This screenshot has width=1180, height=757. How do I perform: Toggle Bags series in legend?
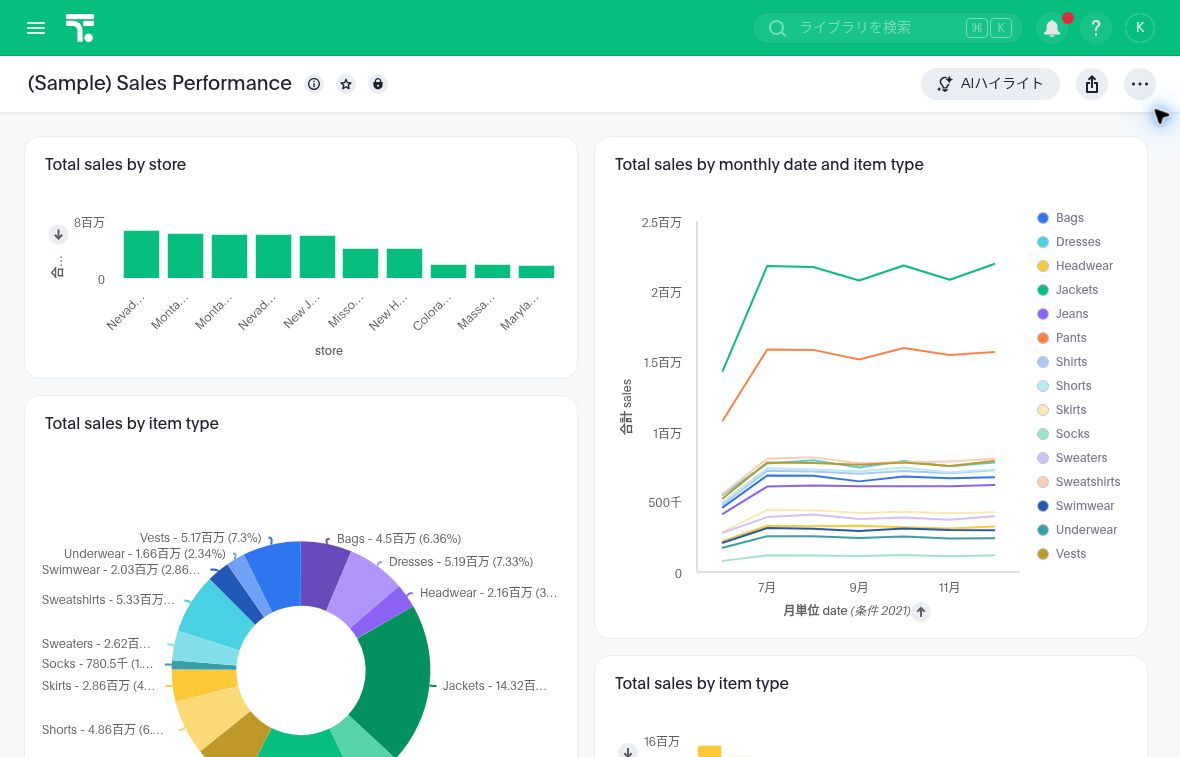coord(1060,217)
